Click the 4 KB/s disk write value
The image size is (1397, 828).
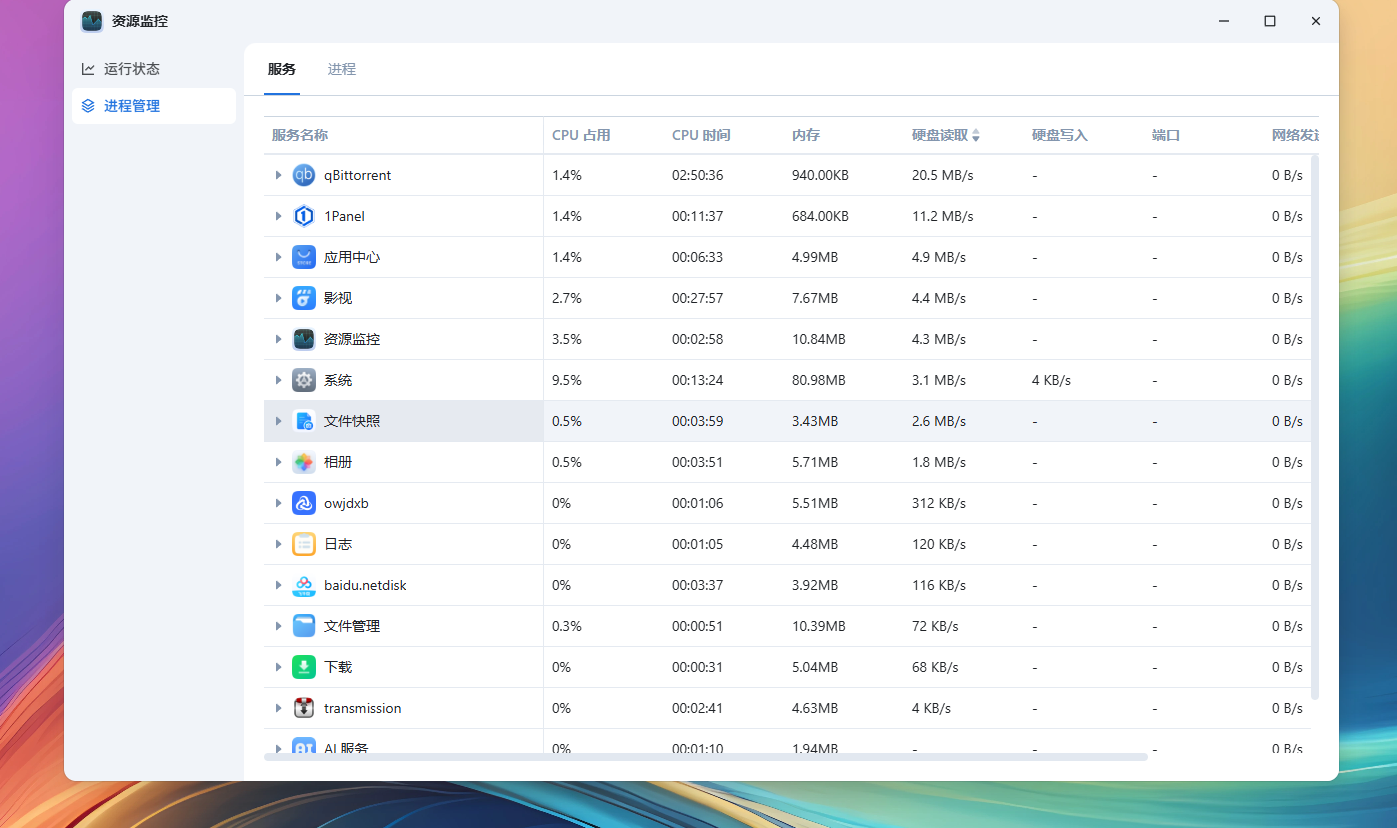[x=1052, y=380]
